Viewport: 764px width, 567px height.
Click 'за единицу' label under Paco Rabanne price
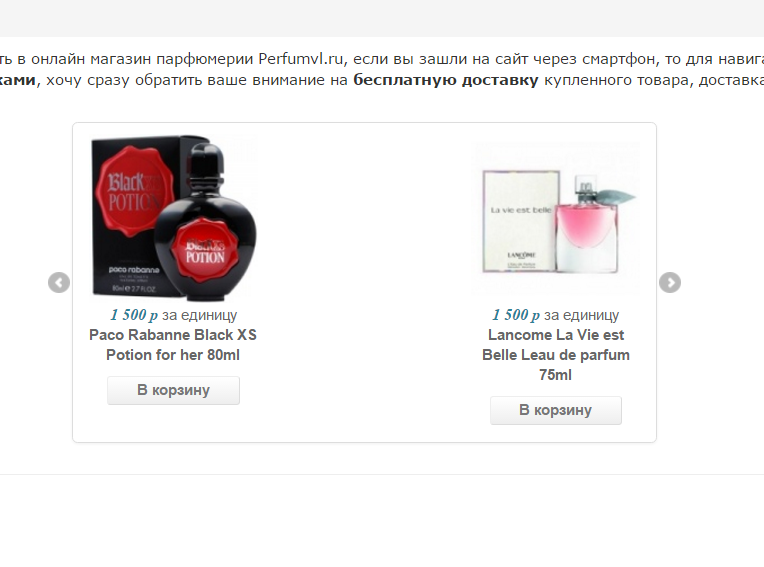click(199, 315)
